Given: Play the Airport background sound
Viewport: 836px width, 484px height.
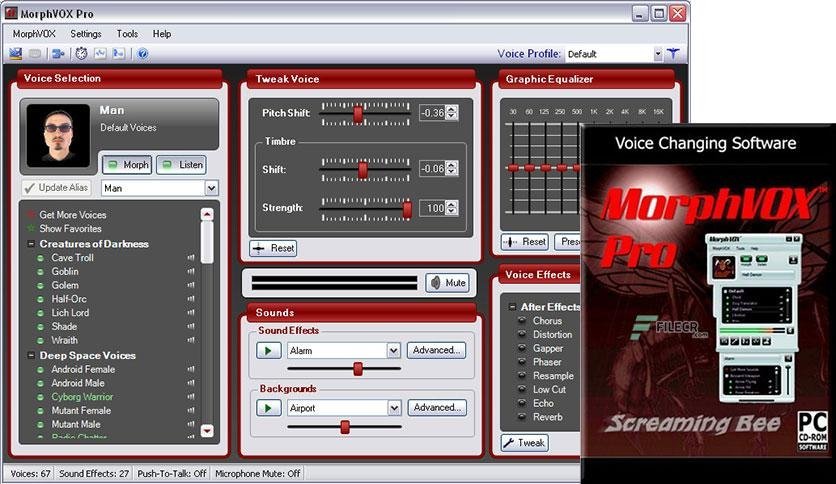Looking at the screenshot, I should click(x=269, y=408).
